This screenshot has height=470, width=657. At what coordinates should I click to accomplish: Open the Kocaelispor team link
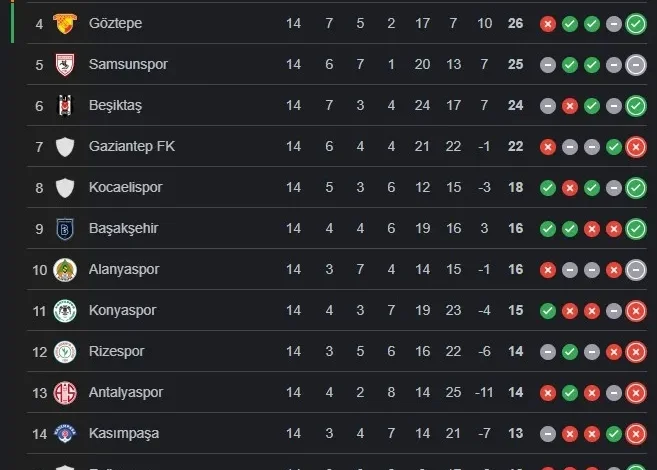tap(125, 187)
